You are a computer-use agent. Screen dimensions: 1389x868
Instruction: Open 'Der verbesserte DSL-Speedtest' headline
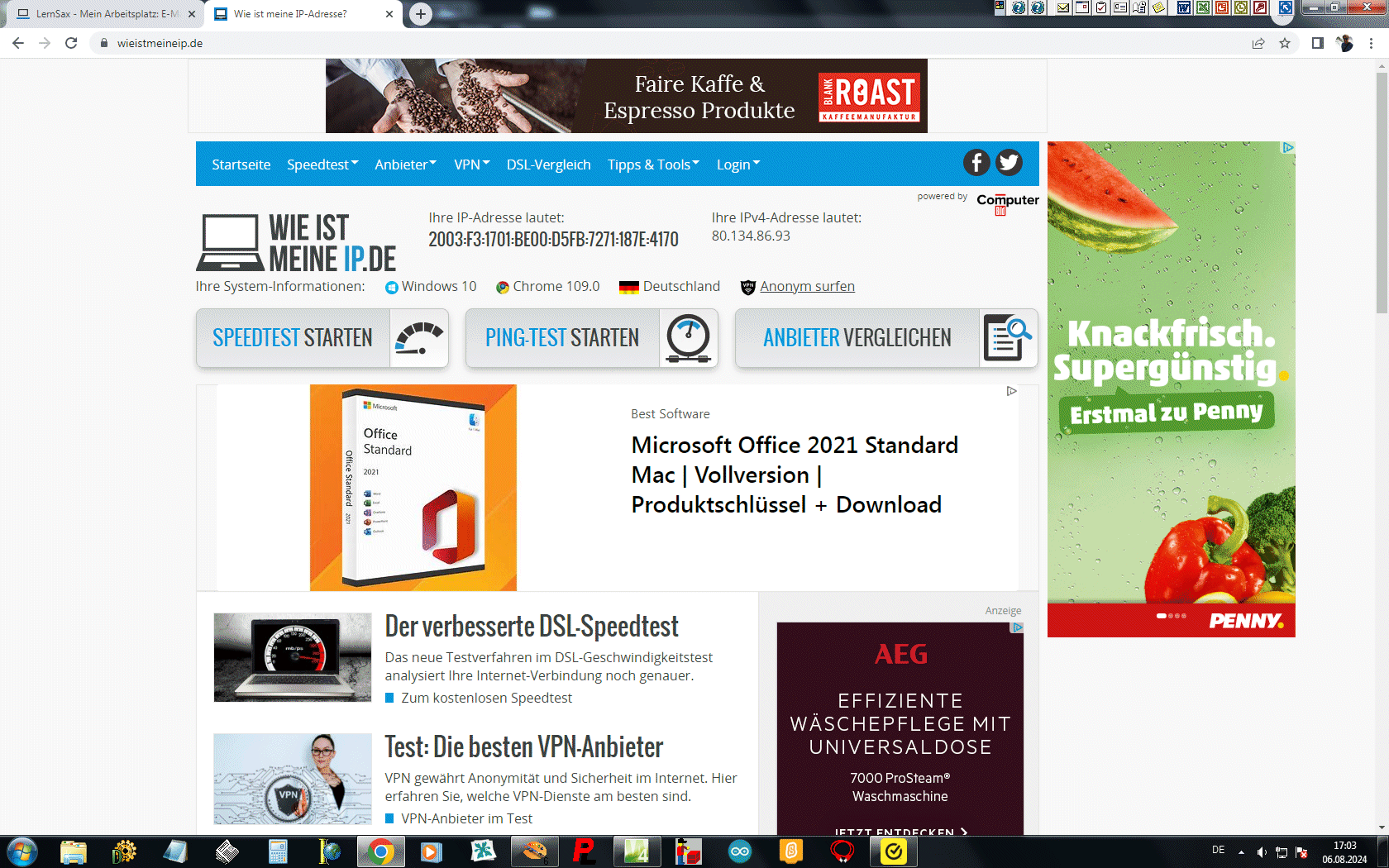(x=532, y=627)
